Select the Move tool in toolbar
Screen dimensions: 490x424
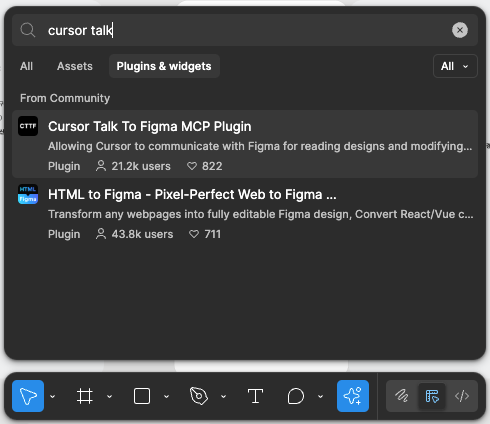click(x=28, y=396)
